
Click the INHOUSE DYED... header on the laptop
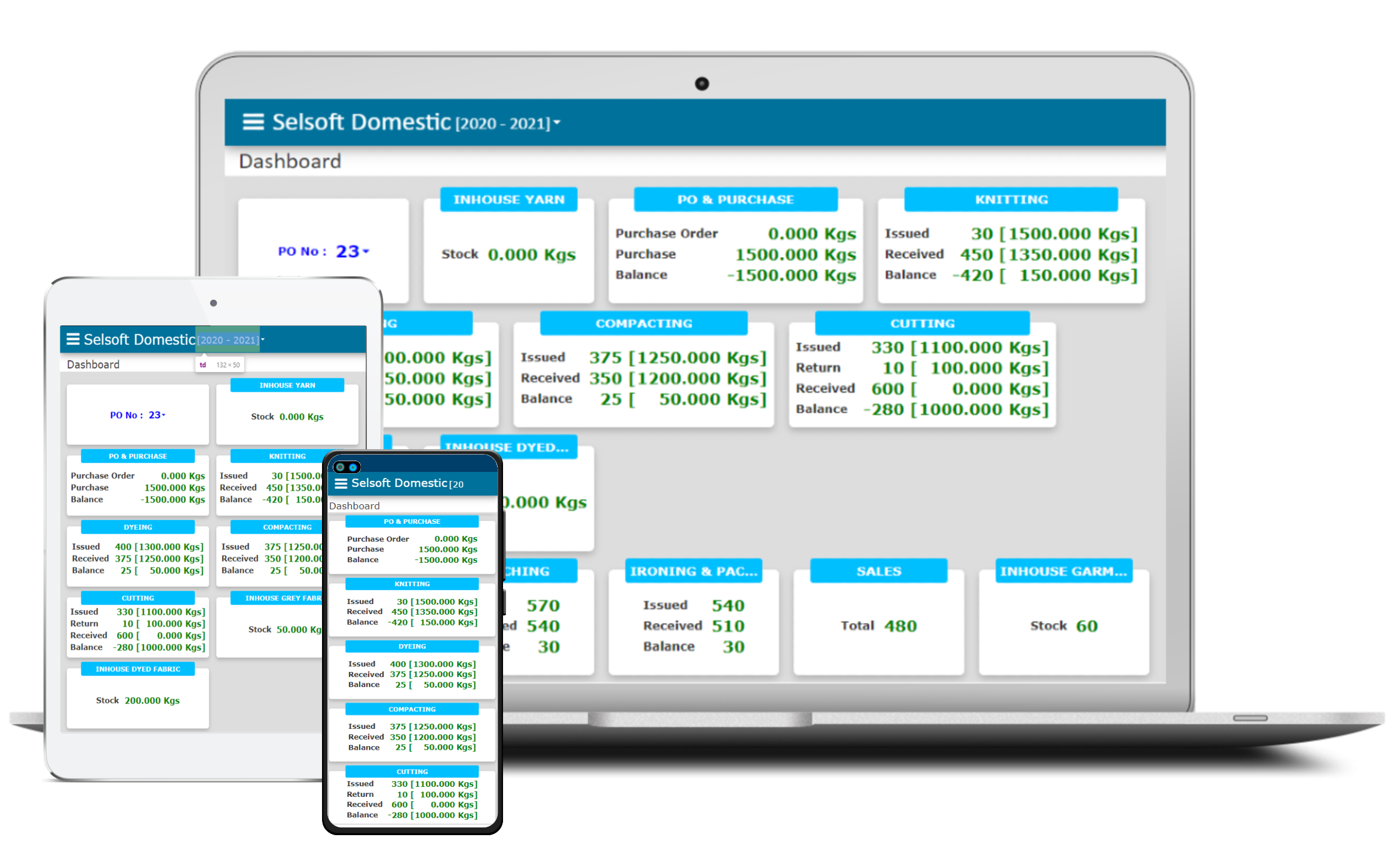click(x=509, y=447)
